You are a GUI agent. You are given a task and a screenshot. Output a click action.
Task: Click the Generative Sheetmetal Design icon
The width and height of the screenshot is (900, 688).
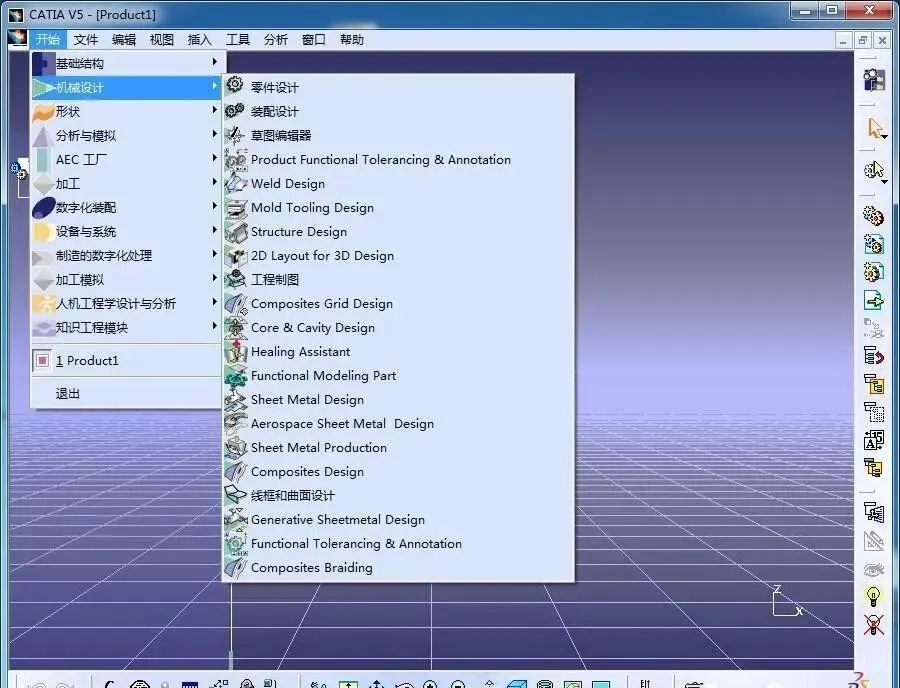pos(235,520)
